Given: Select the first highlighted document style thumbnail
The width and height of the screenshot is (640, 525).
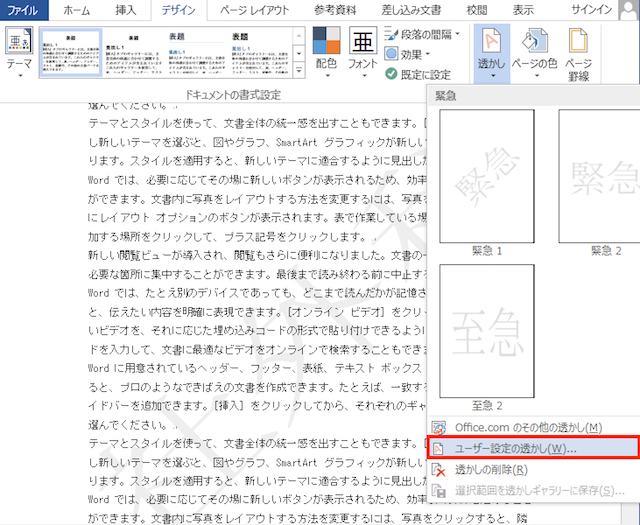Looking at the screenshot, I should pyautogui.click(x=71, y=53).
